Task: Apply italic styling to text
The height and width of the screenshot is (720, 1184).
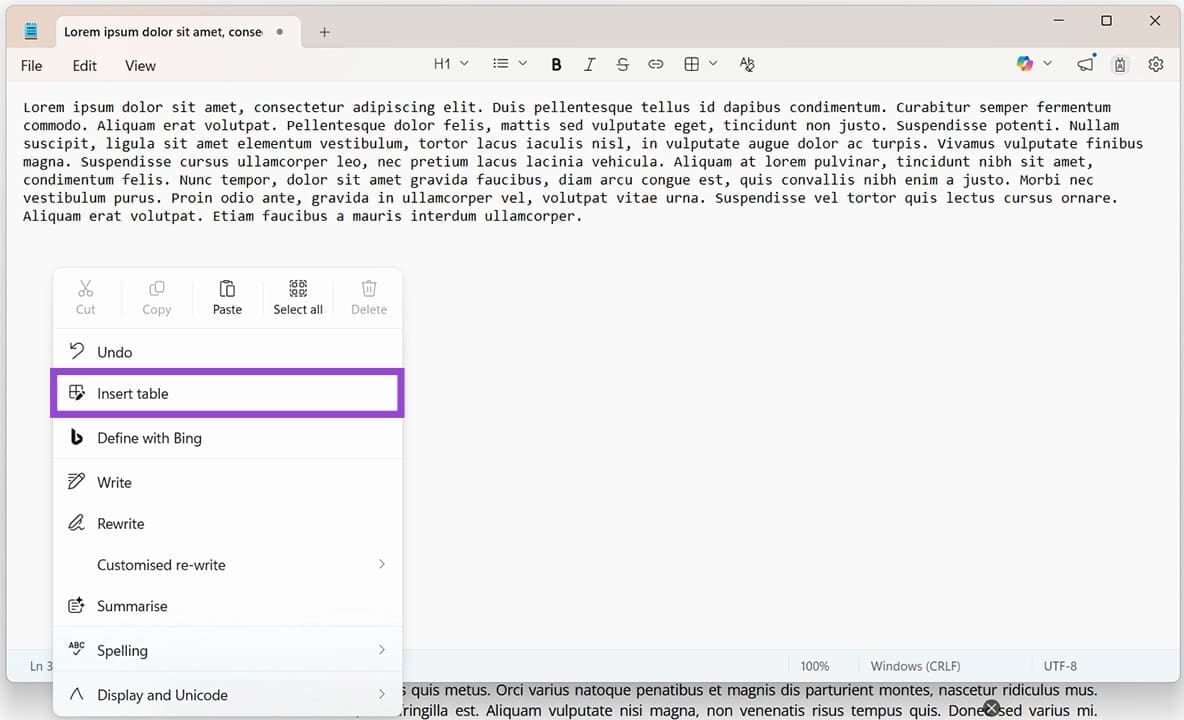Action: 589,63
